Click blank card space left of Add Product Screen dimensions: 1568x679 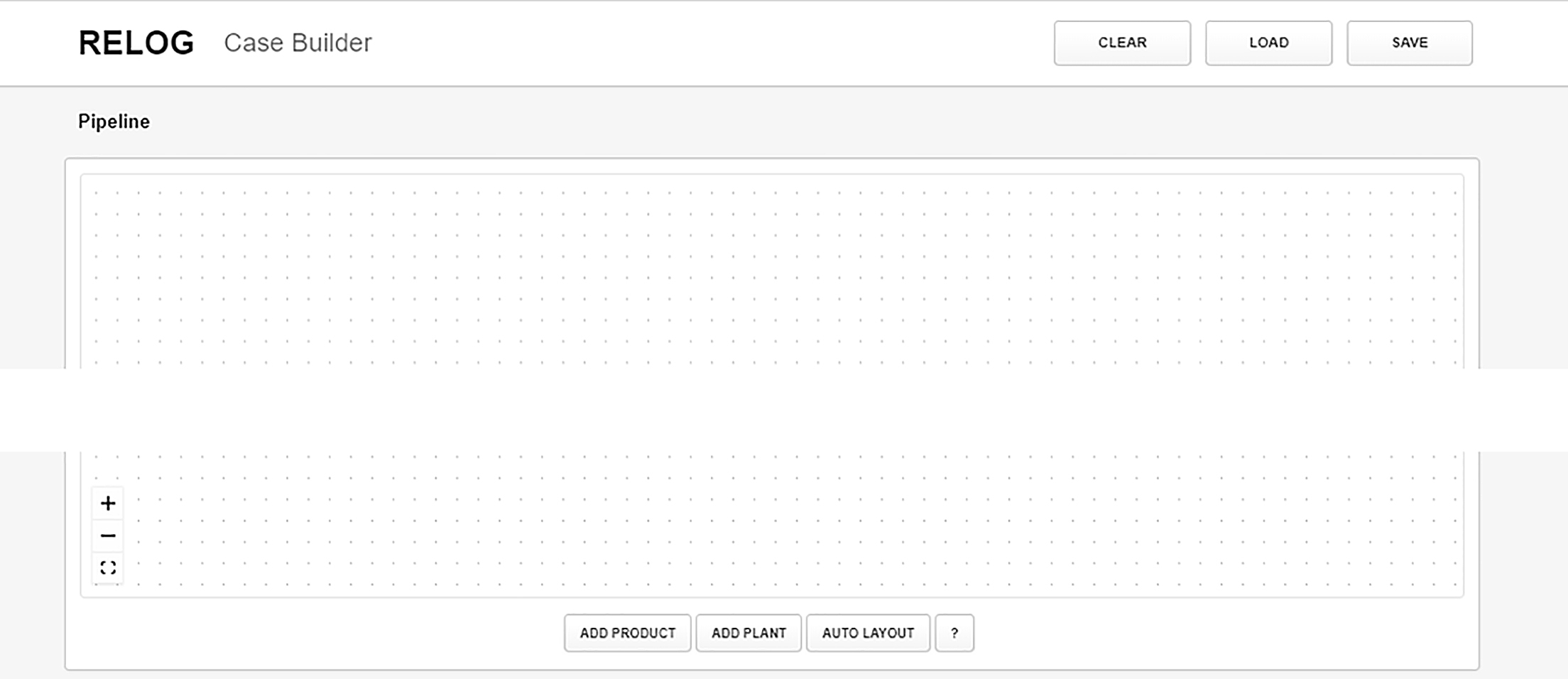click(320, 633)
